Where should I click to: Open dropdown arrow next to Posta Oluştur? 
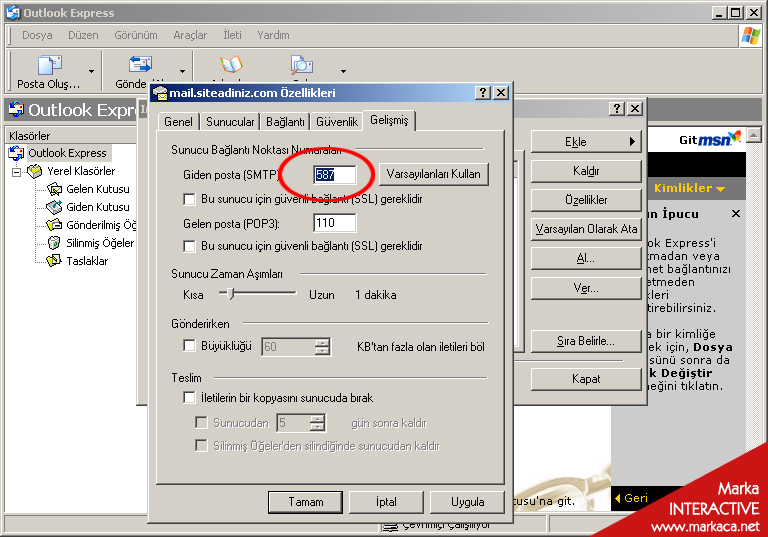coord(91,72)
